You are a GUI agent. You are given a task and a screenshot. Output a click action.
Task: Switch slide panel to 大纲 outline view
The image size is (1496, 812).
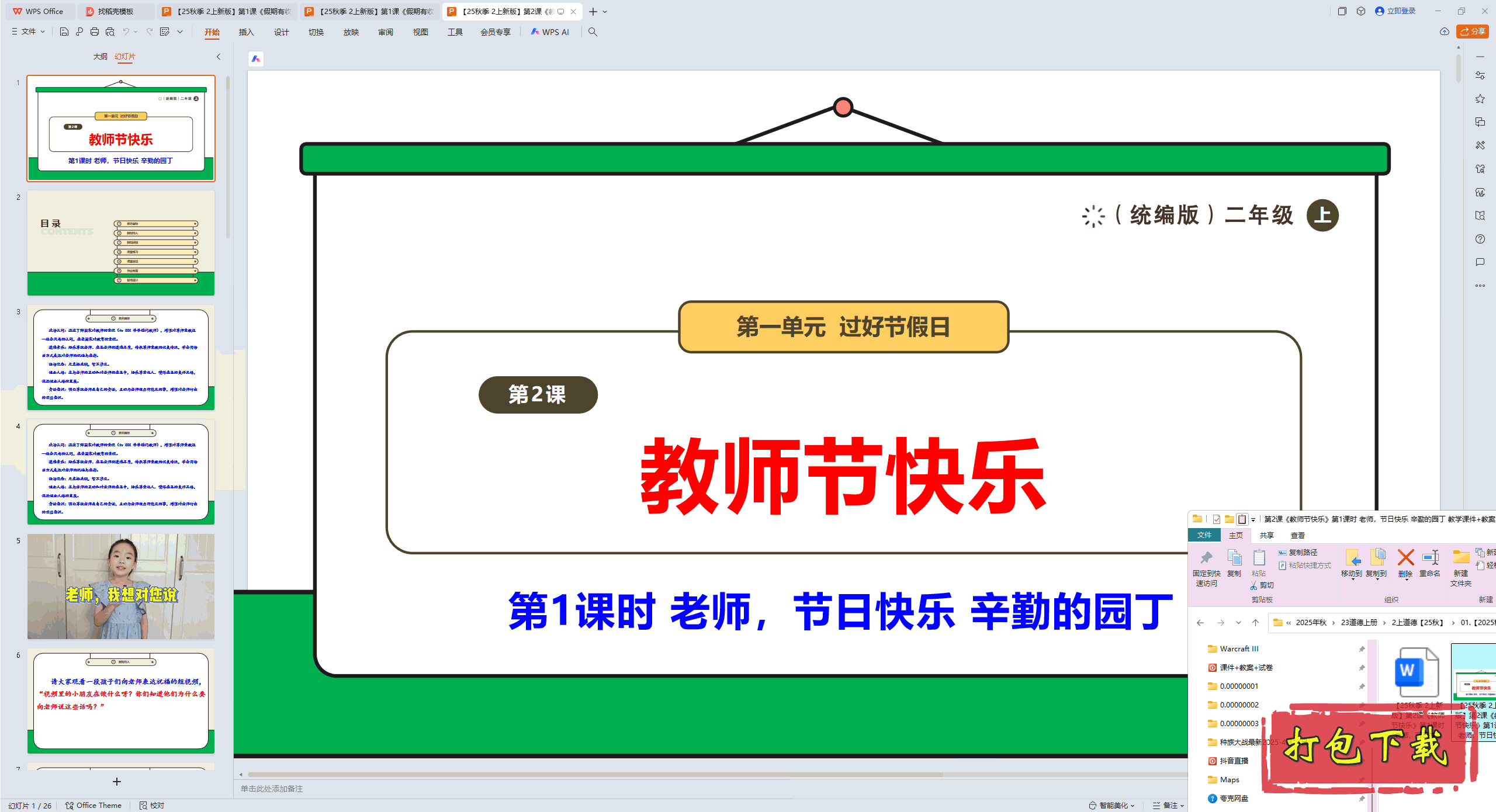pyautogui.click(x=100, y=57)
